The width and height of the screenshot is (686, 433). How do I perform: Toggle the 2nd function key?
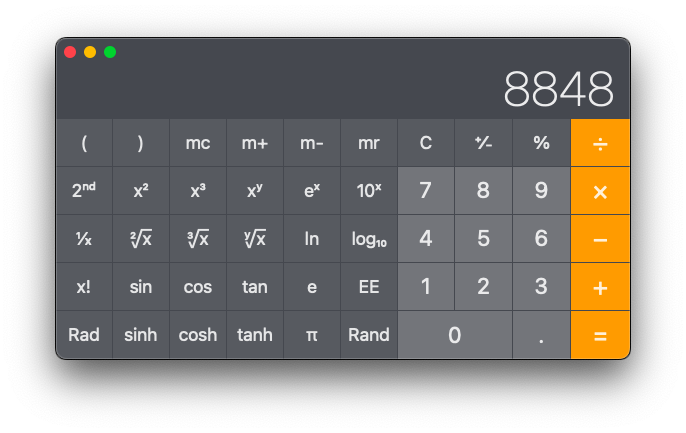(x=84, y=191)
